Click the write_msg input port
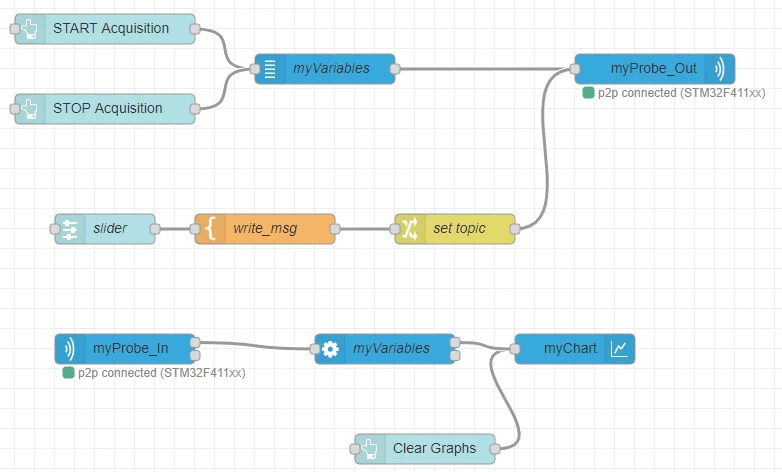782x472 pixels. point(195,229)
